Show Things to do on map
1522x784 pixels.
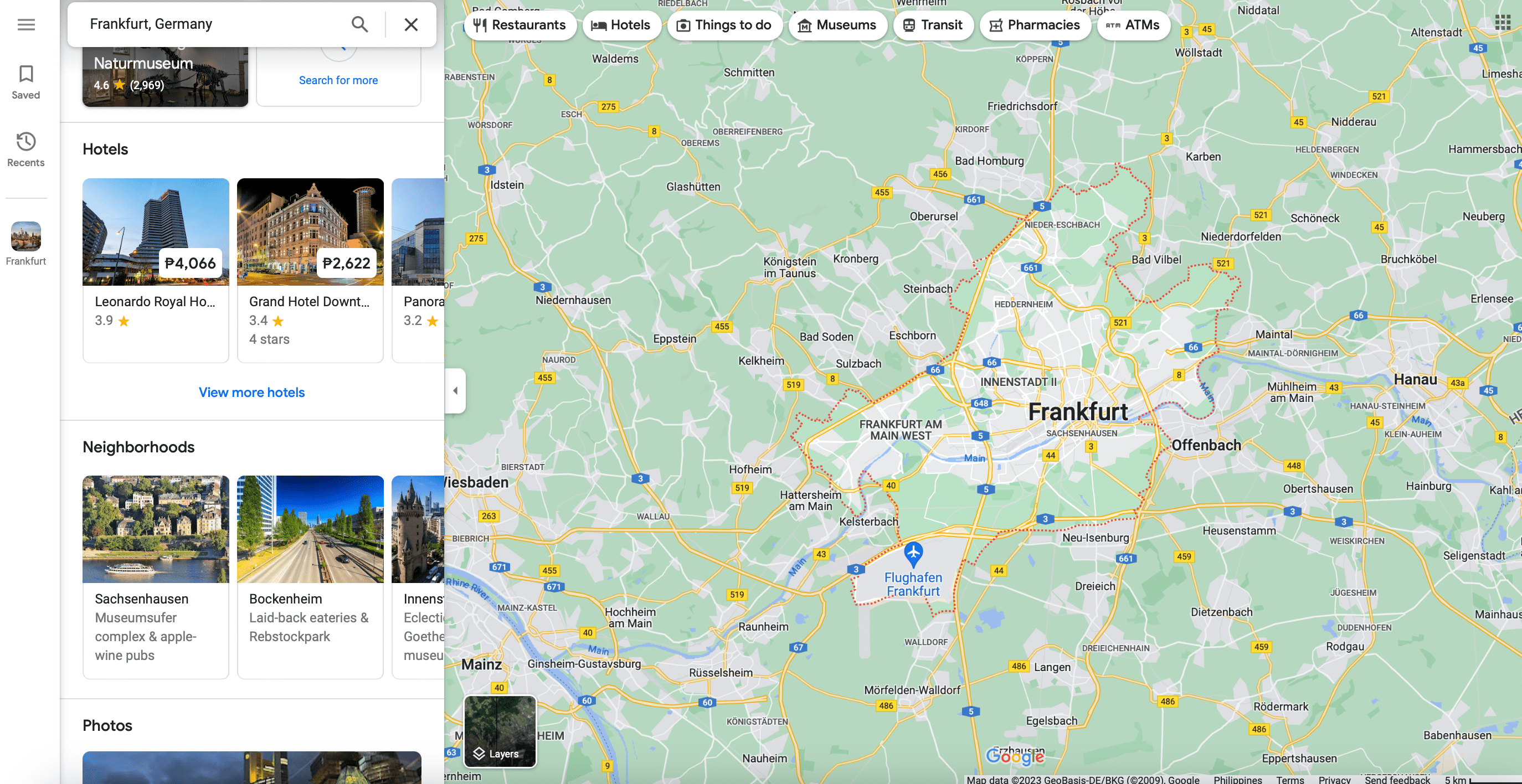[x=724, y=25]
